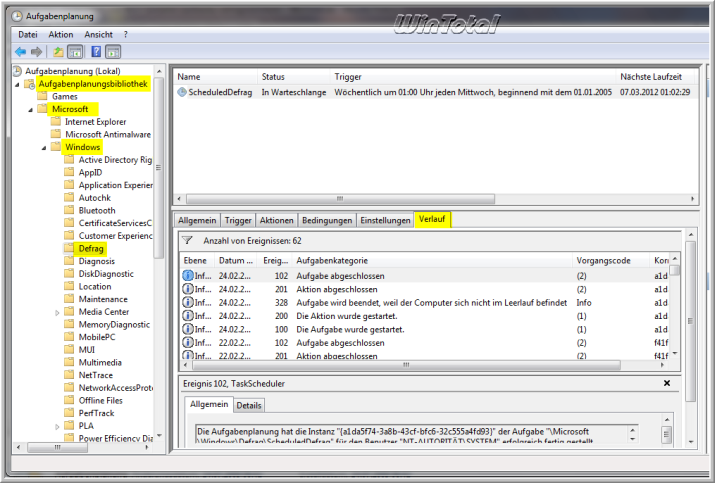Select the Offline Files folder
715x483 pixels.
(x=100, y=400)
